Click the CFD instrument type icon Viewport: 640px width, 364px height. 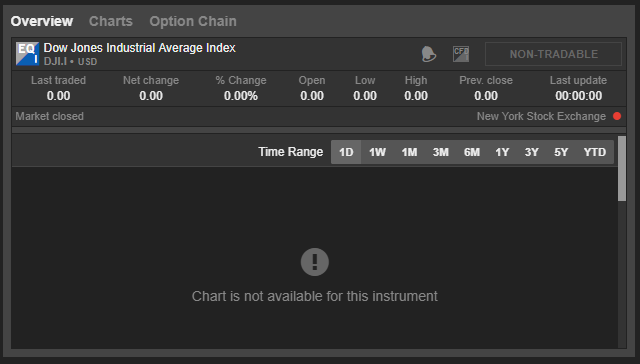click(461, 54)
